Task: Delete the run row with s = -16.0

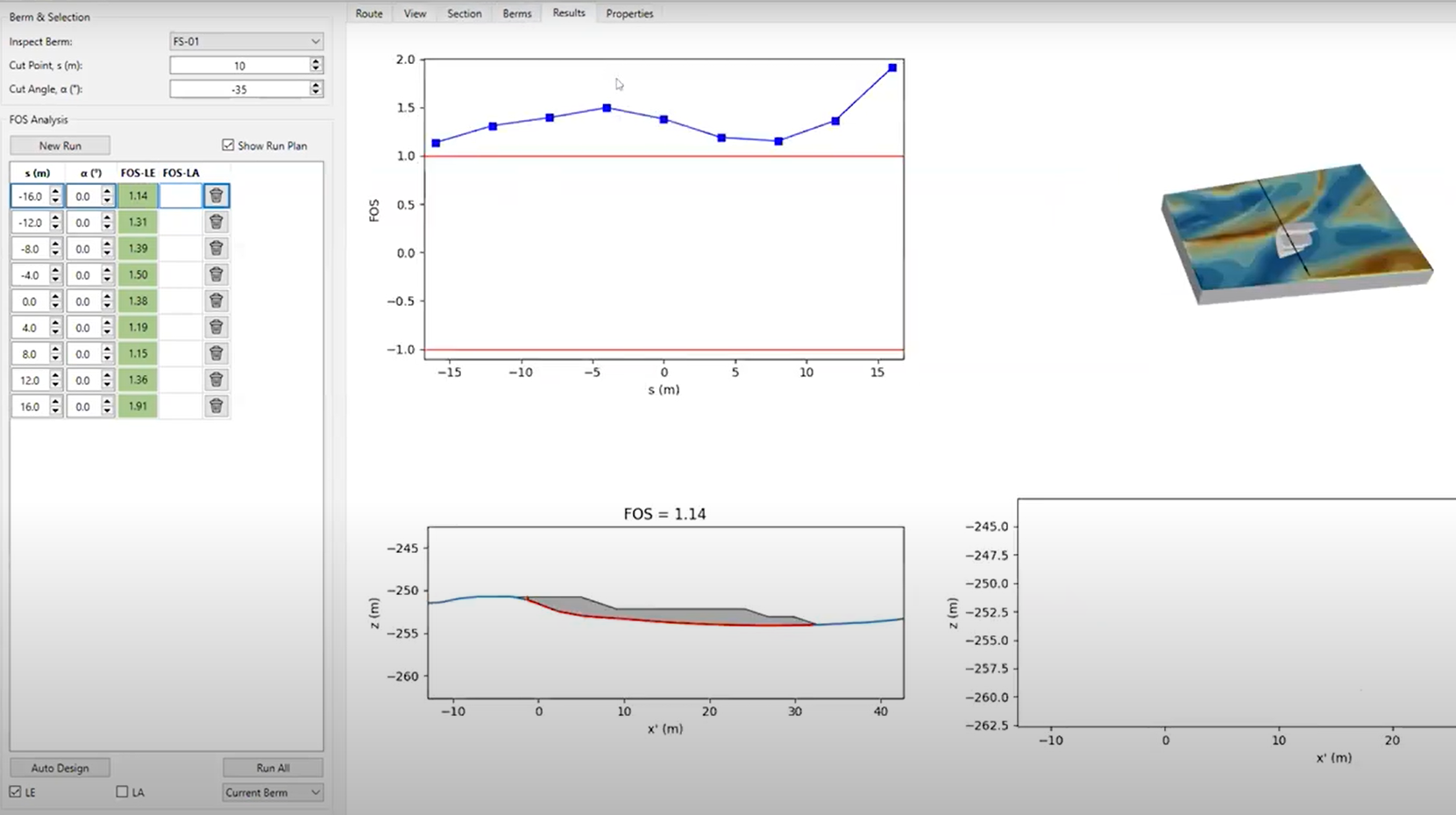Action: click(x=217, y=196)
